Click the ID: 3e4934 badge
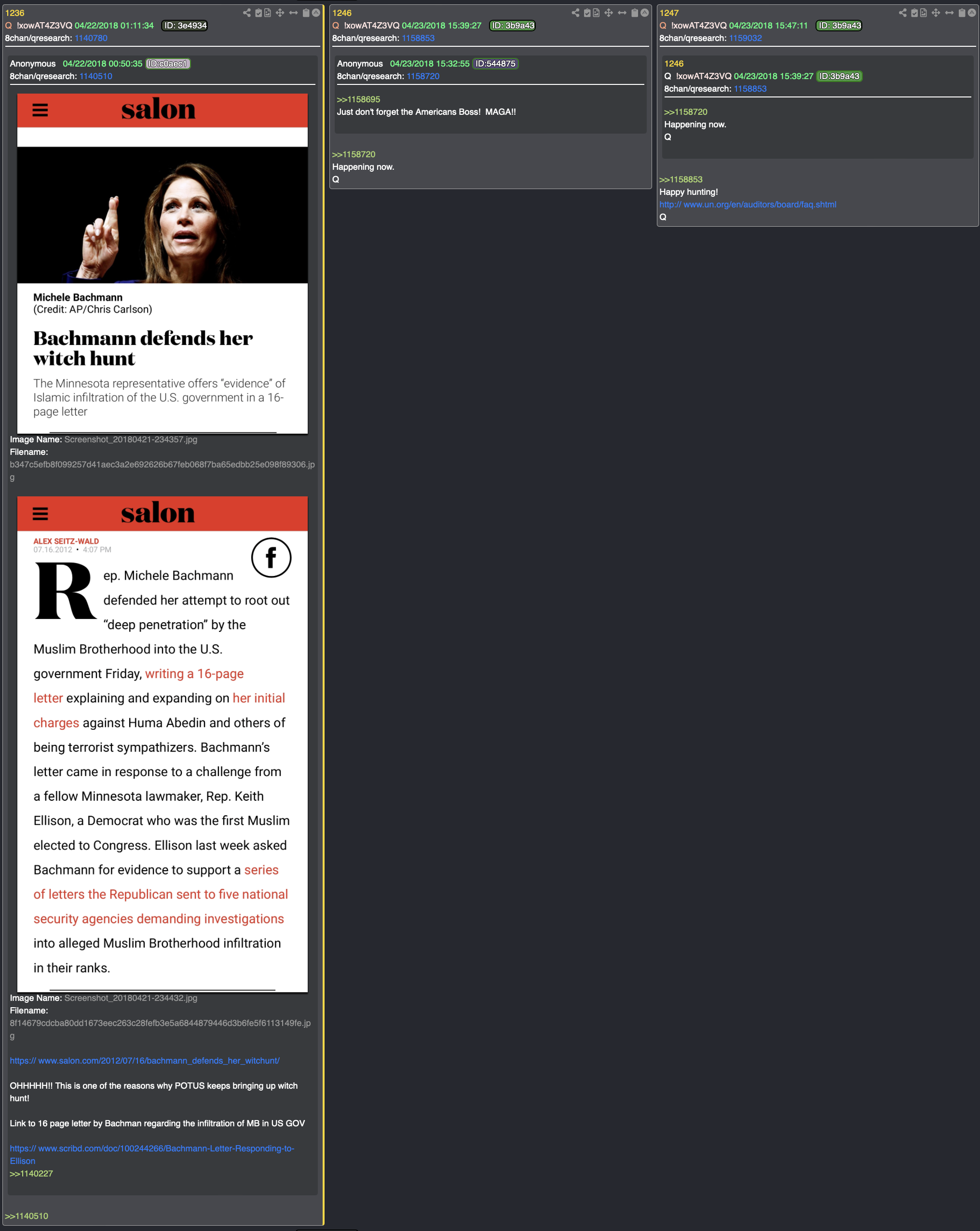Viewport: 980px width, 1231px height. click(x=185, y=25)
